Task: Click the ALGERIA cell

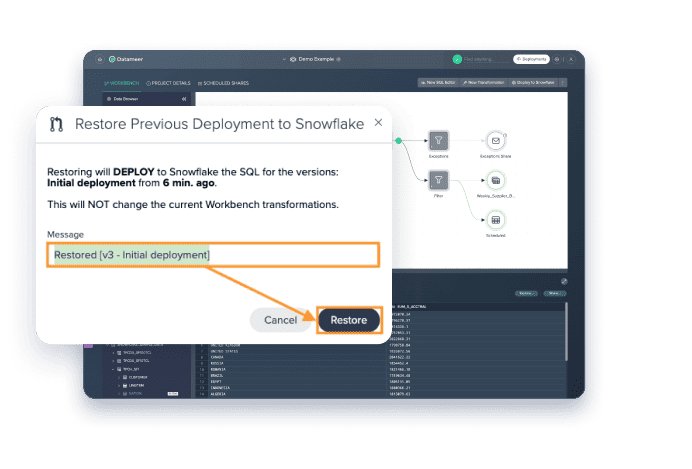Action: tap(218, 394)
